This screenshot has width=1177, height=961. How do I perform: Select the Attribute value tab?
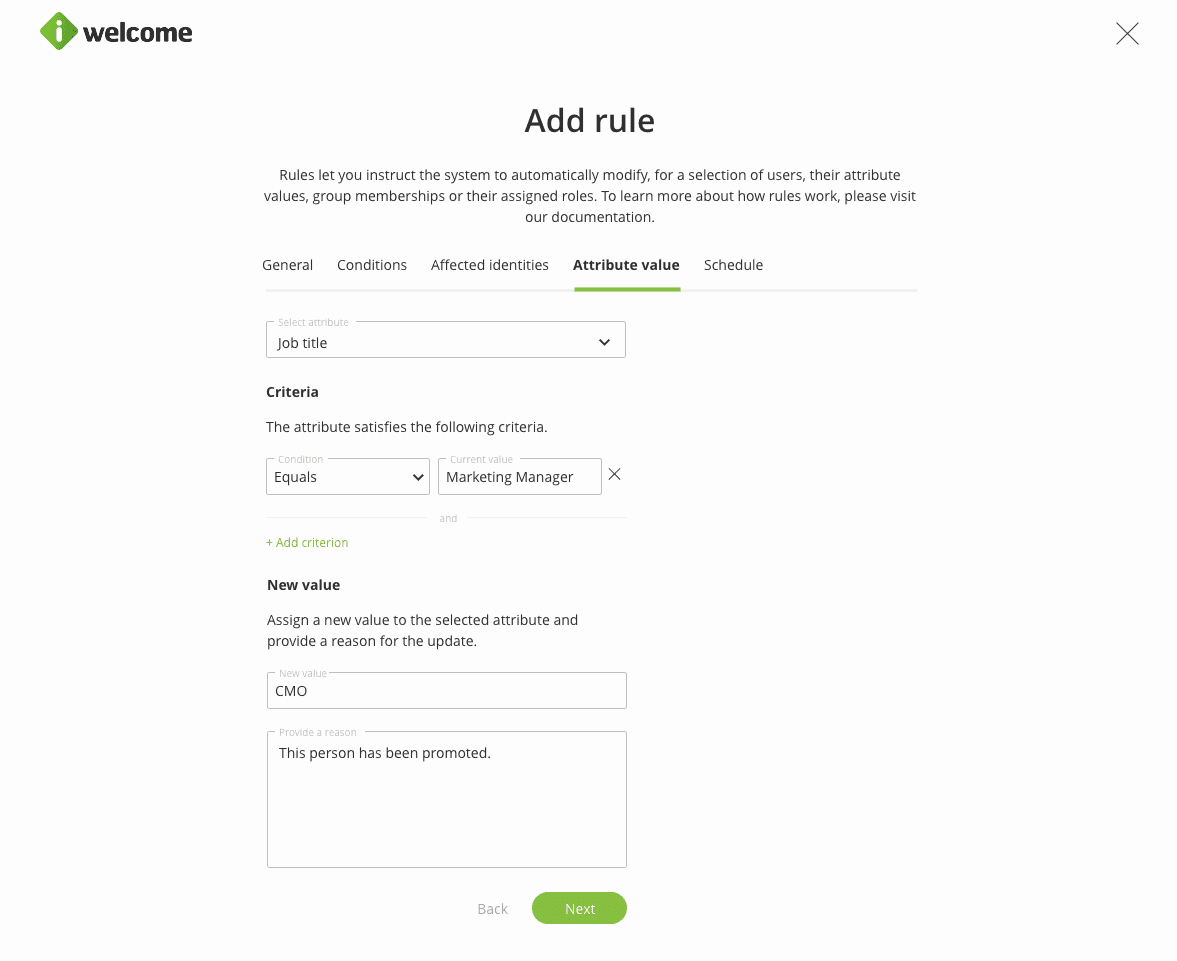(x=626, y=265)
